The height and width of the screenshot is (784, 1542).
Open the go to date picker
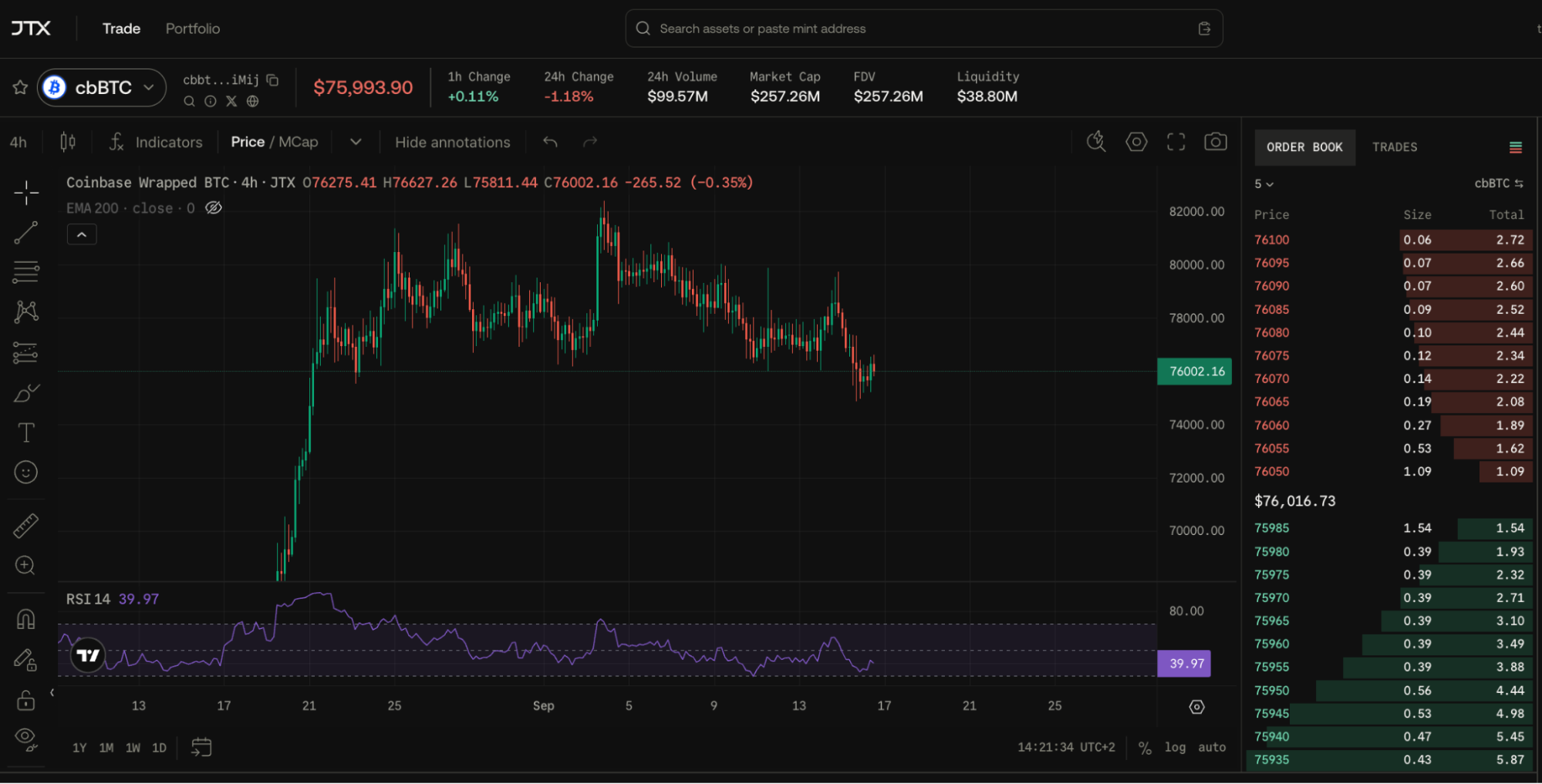201,747
